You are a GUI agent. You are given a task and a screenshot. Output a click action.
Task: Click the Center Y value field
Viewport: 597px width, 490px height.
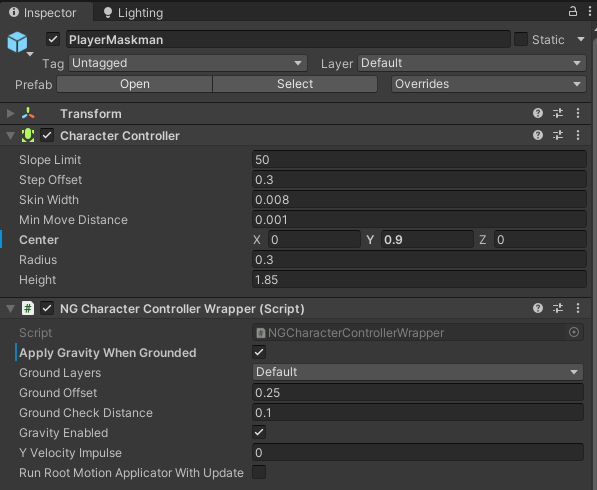pyautogui.click(x=427, y=239)
